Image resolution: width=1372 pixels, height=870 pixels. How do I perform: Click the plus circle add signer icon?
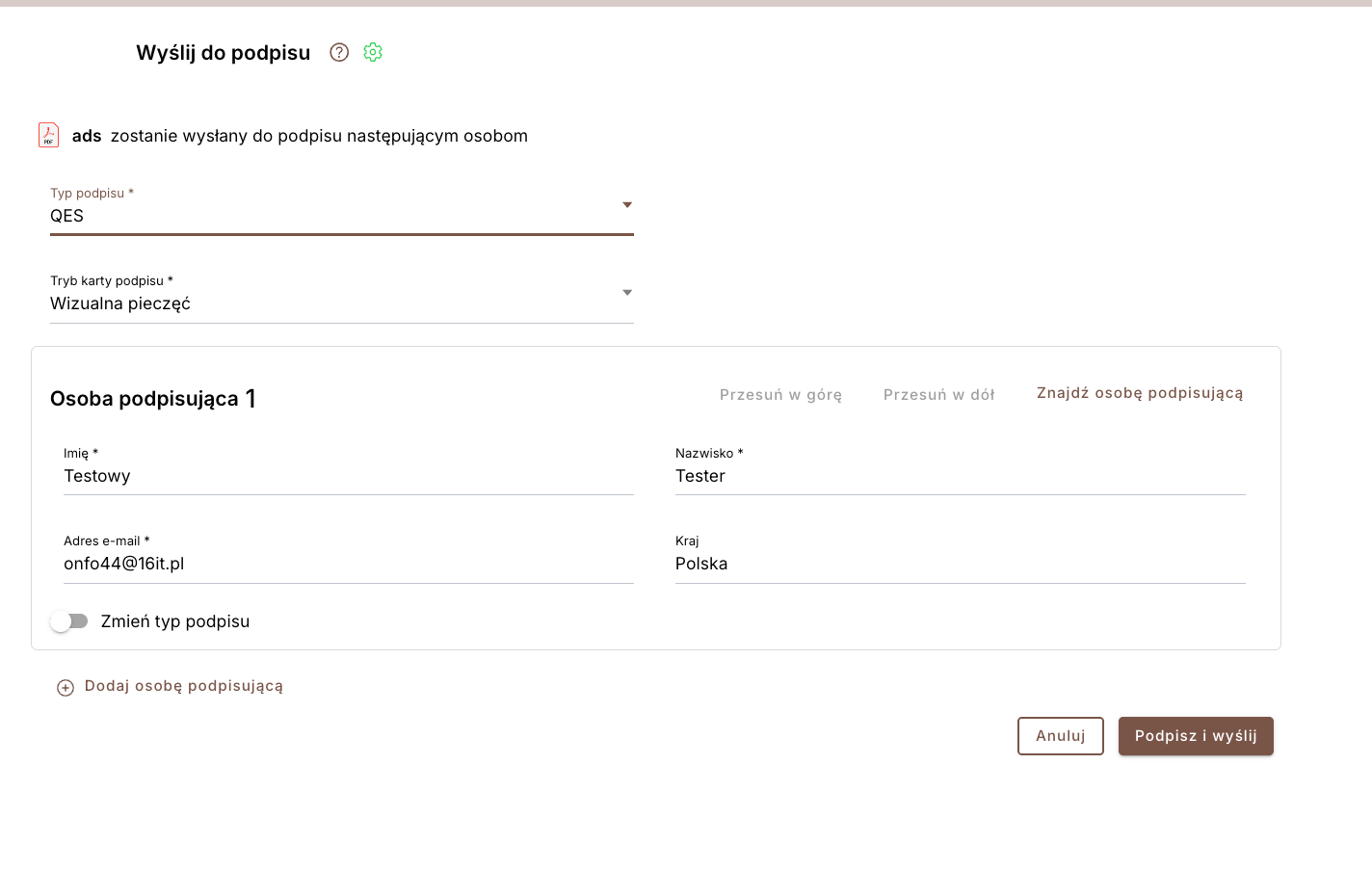coord(66,687)
